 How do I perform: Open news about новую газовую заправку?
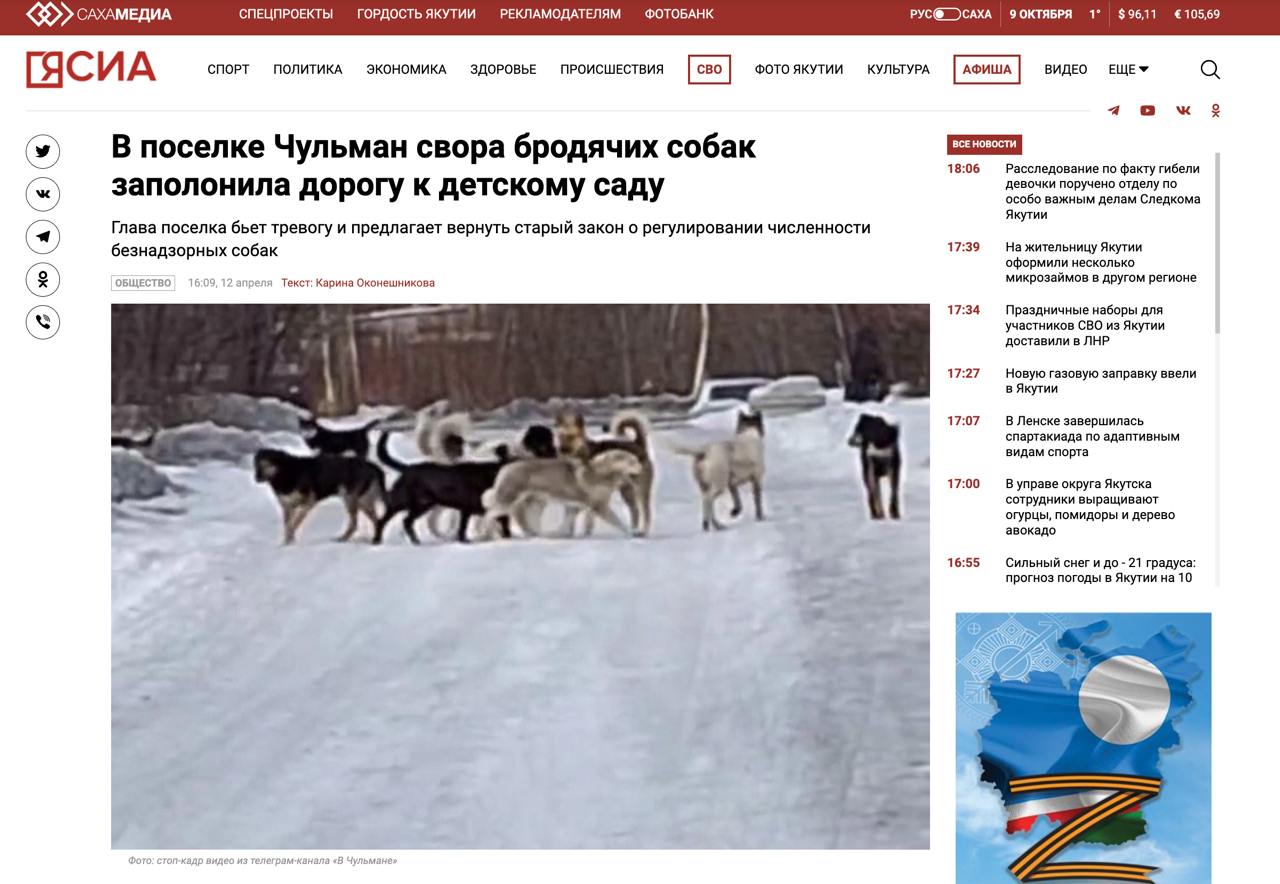point(1101,381)
